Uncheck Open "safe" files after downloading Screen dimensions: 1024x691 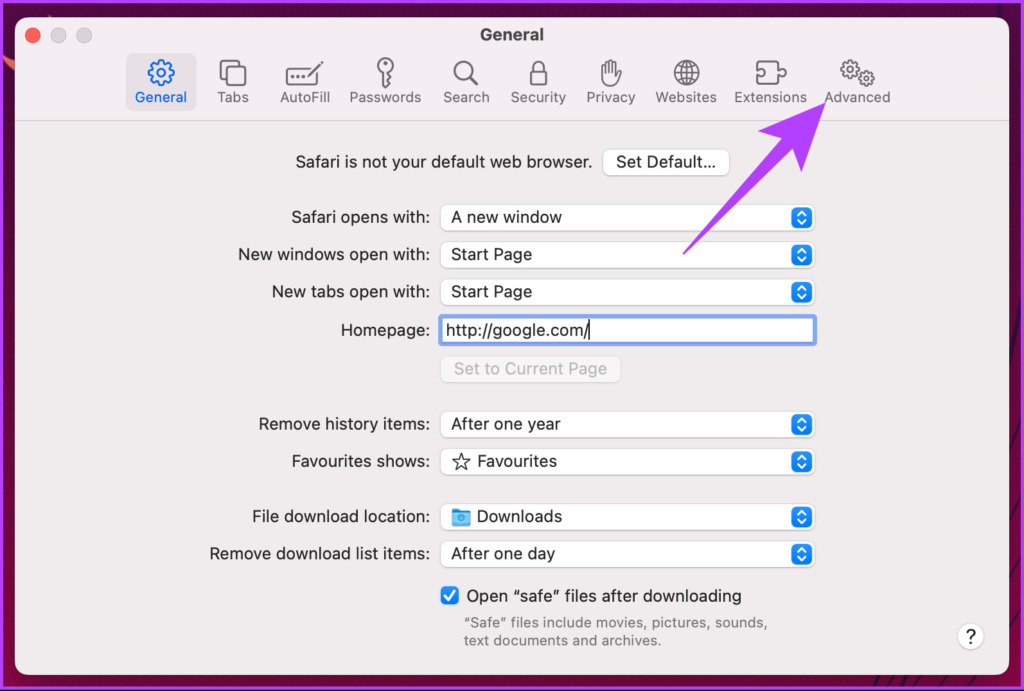pyautogui.click(x=449, y=596)
